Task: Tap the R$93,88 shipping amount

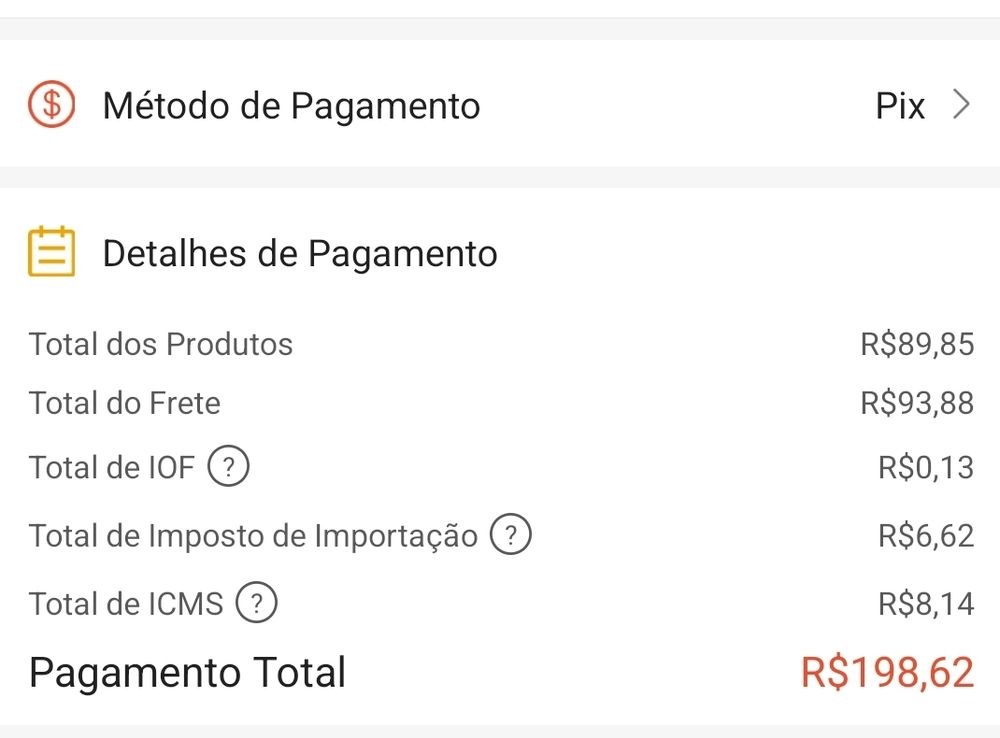Action: point(916,403)
